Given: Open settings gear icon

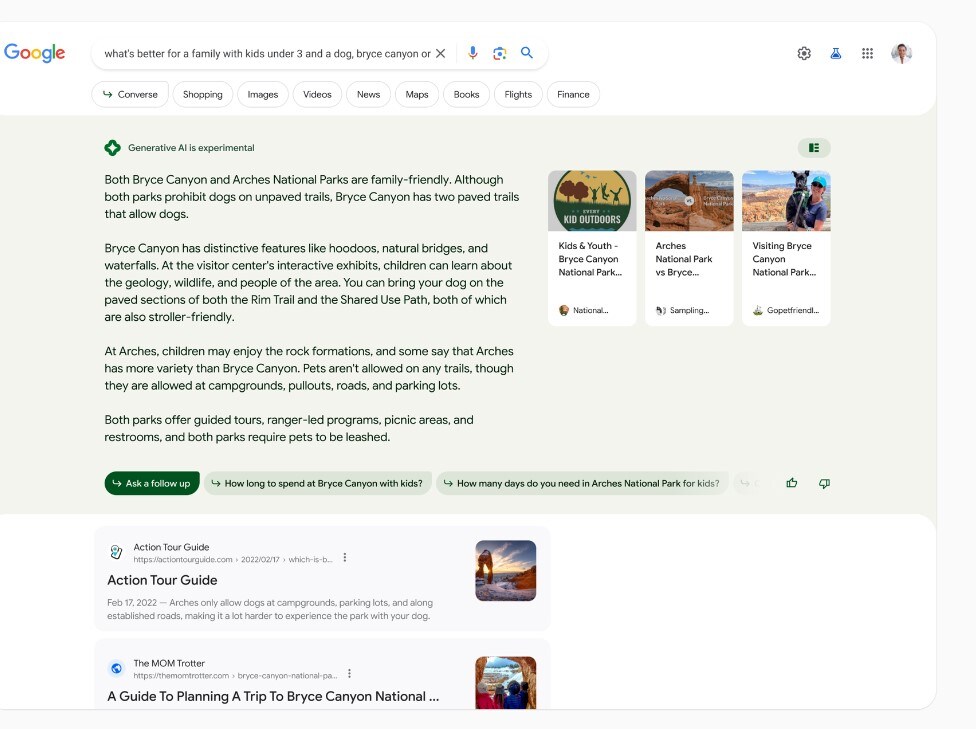Looking at the screenshot, I should (804, 54).
